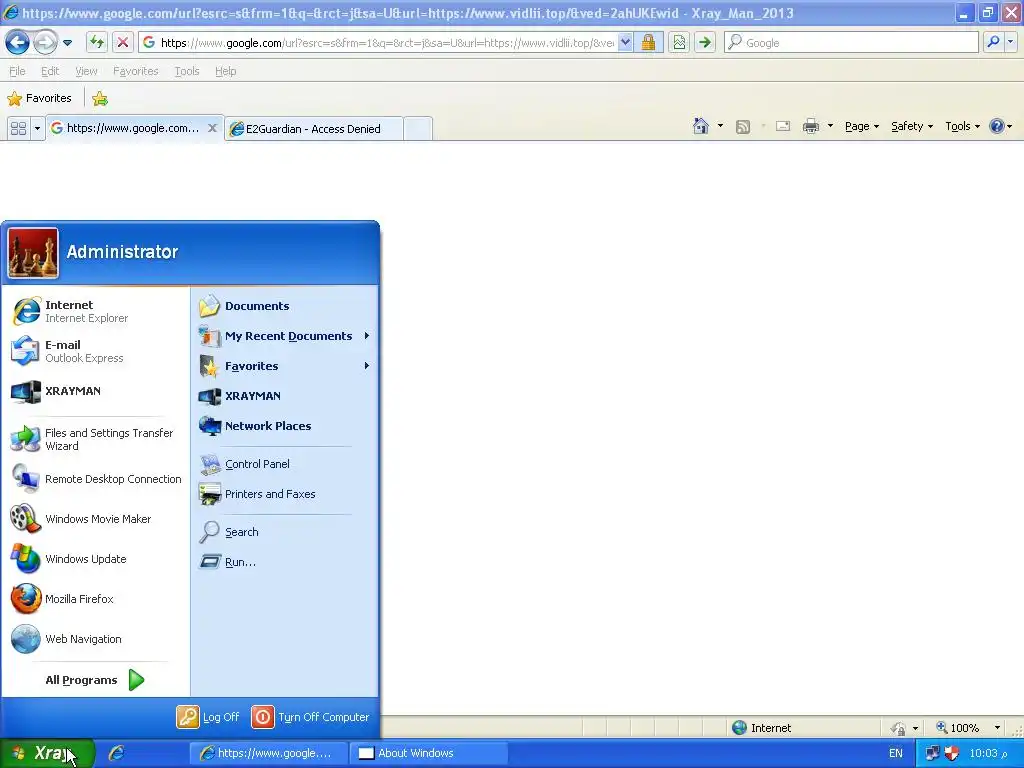Switch to E2Guardian - Access Denied tab
Image resolution: width=1024 pixels, height=768 pixels.
click(313, 129)
